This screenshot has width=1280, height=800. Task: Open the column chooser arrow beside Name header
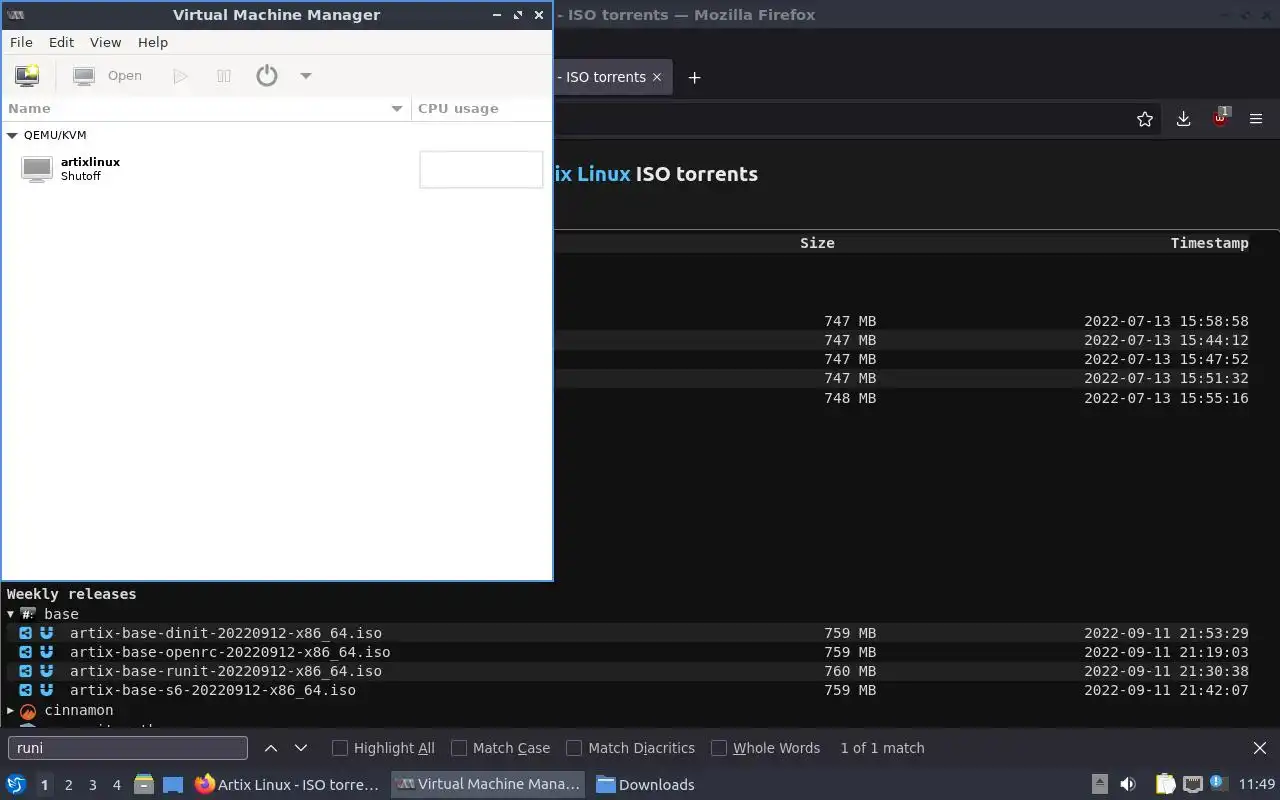point(397,108)
